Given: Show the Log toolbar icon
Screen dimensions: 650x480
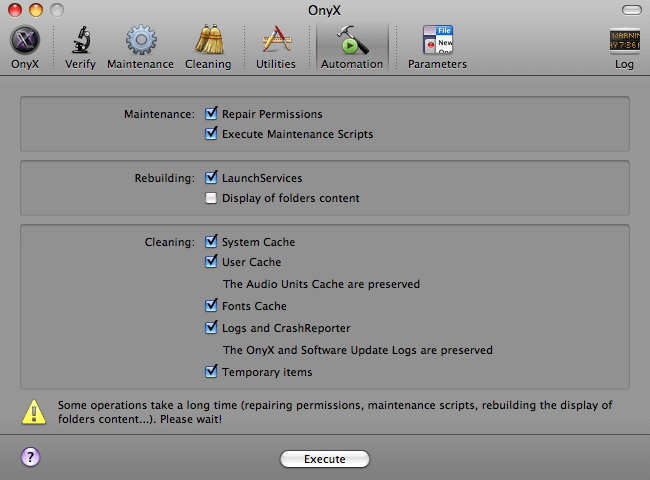Looking at the screenshot, I should 624,41.
